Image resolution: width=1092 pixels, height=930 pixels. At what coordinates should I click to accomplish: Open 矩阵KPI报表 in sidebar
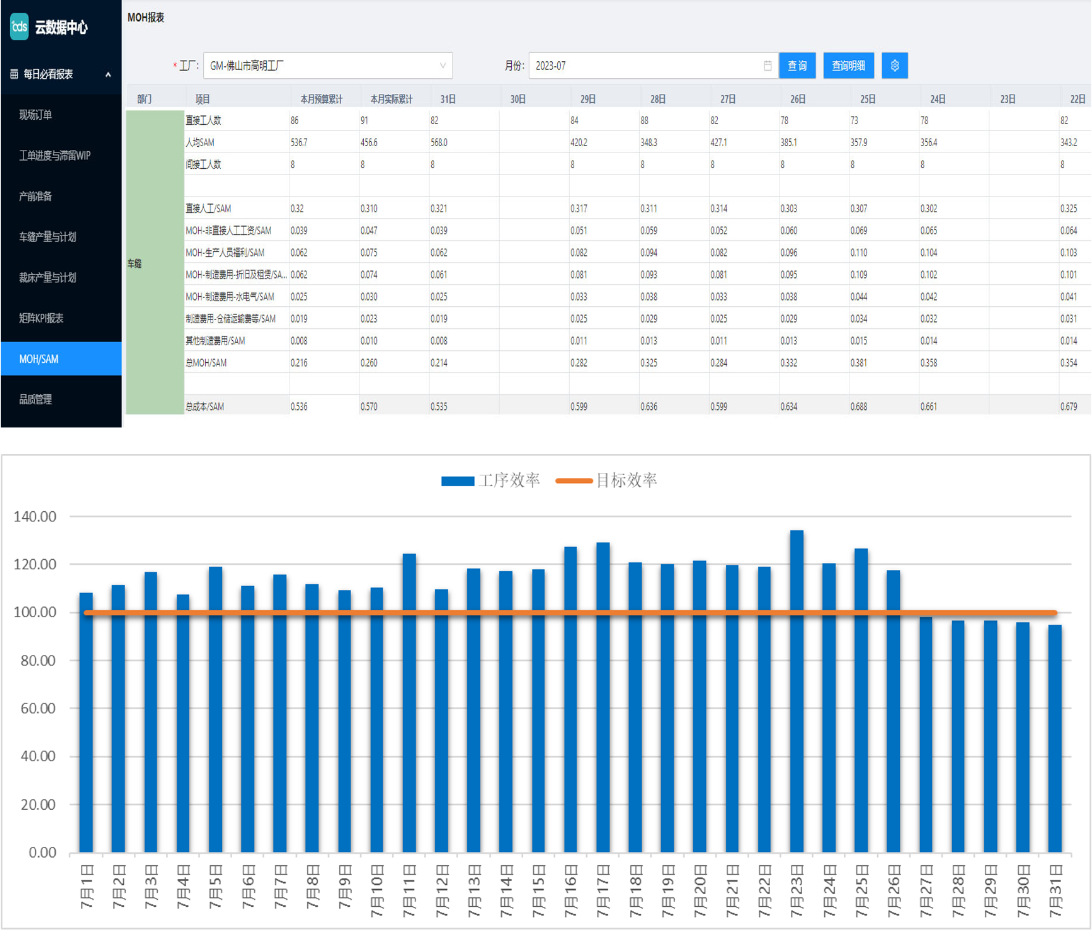41,318
